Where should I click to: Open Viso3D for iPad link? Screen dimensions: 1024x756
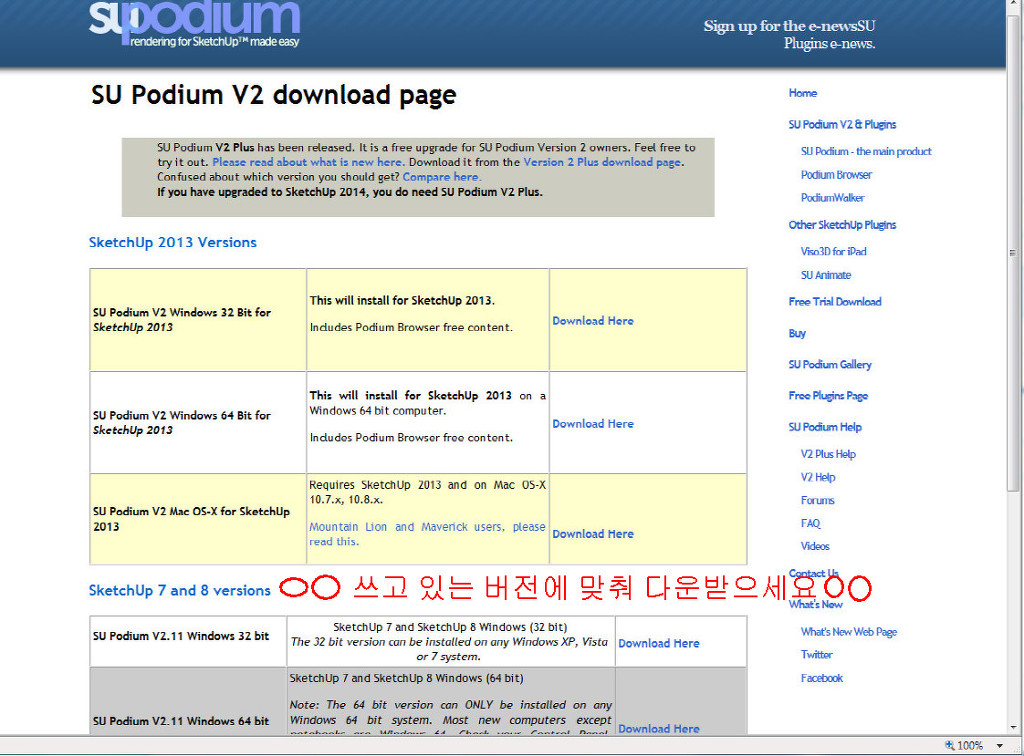point(833,251)
